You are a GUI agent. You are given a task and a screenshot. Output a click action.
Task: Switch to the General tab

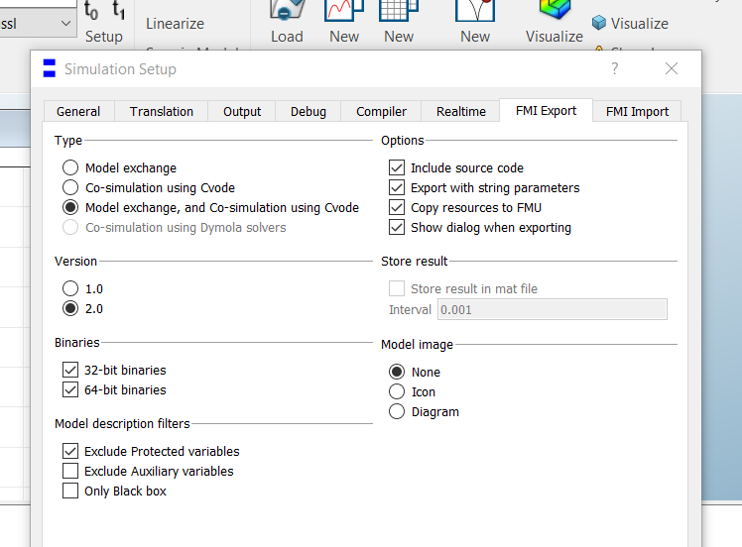[79, 112]
